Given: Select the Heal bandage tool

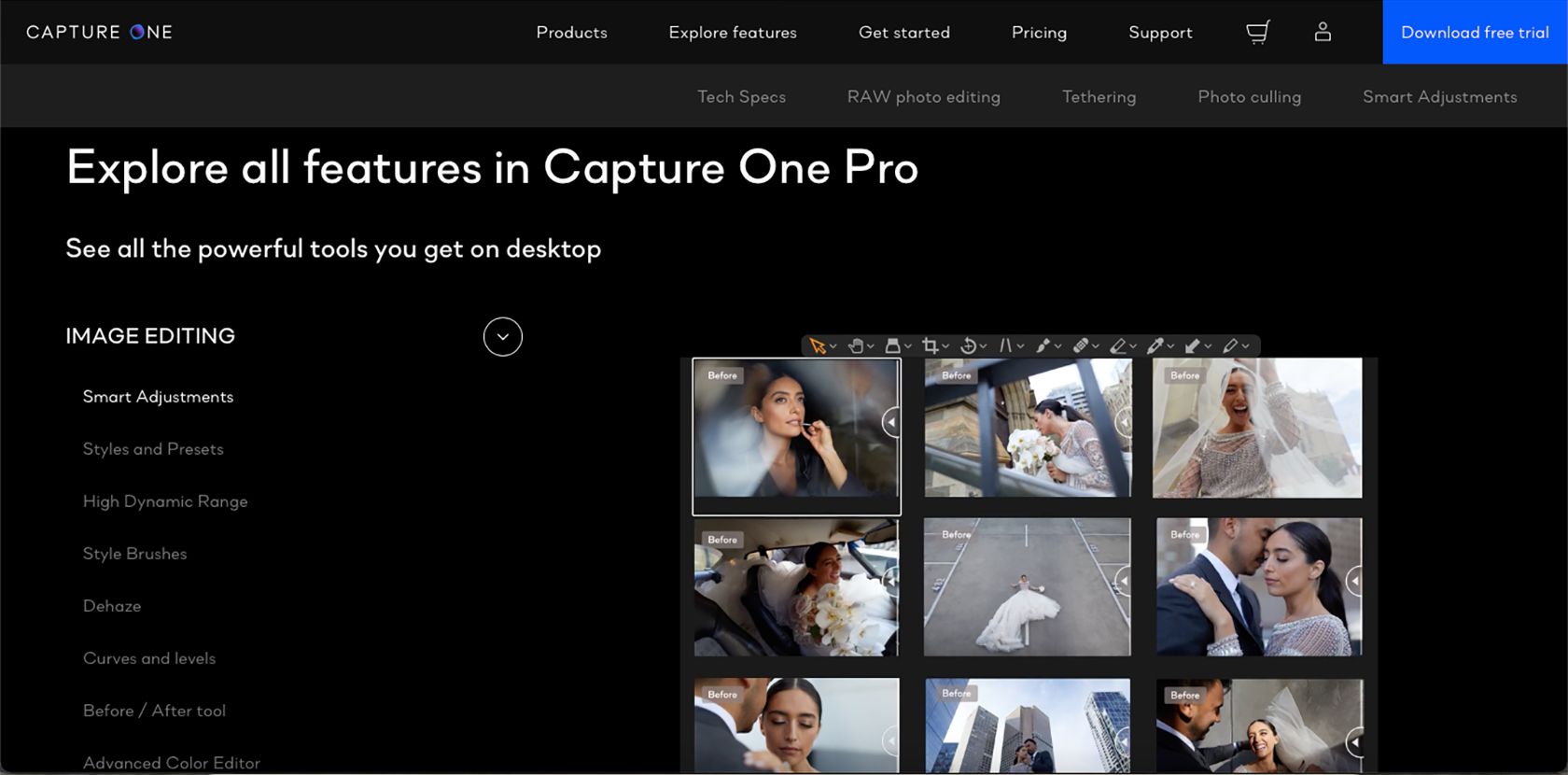Looking at the screenshot, I should pos(1080,346).
